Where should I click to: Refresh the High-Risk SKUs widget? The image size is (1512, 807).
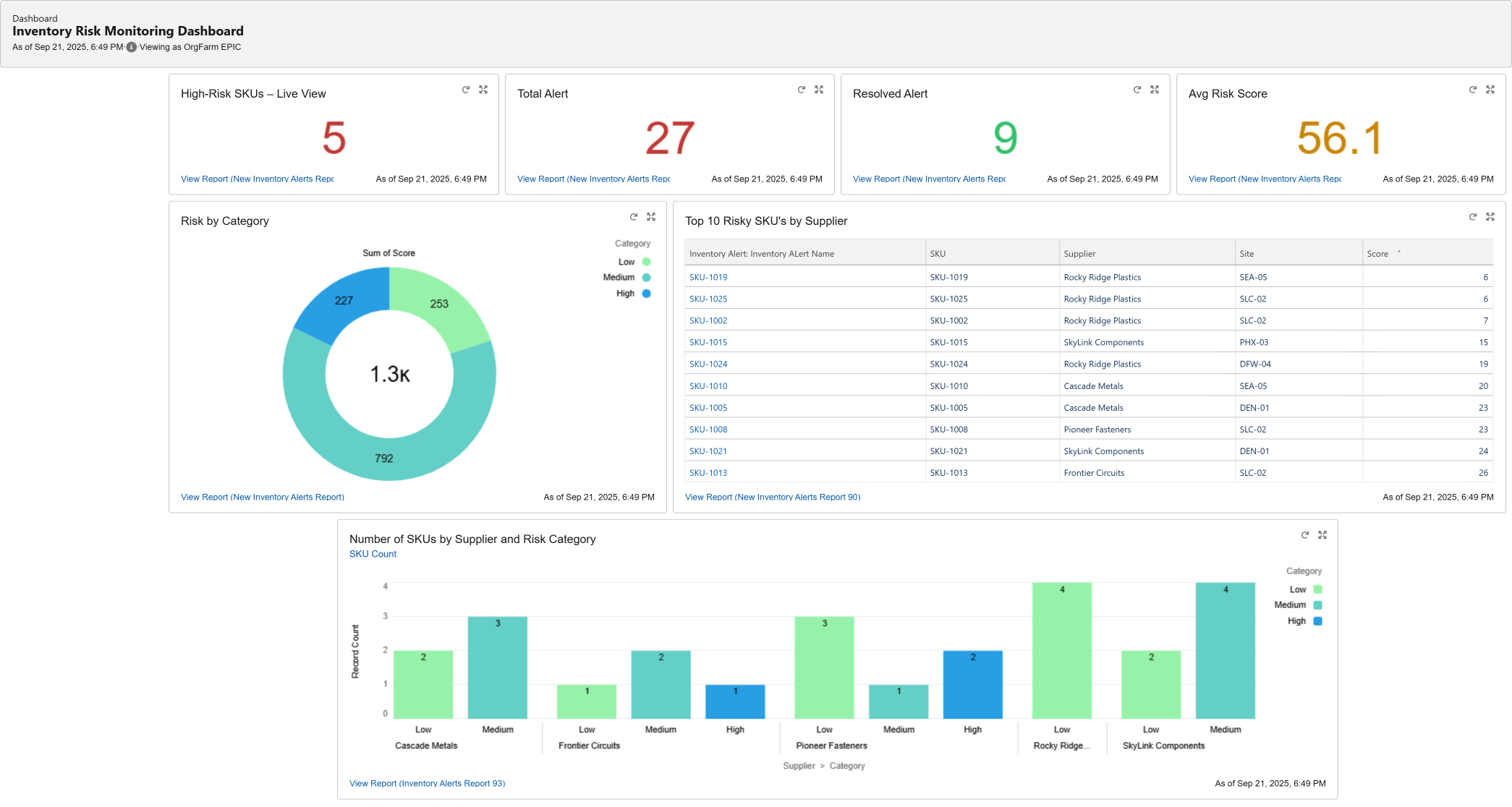point(466,90)
